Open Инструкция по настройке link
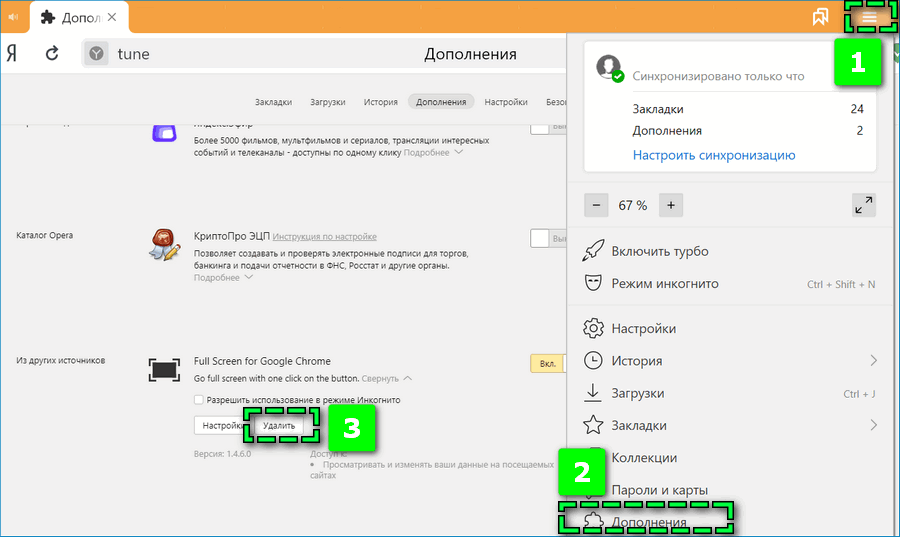Viewport: 900px width, 537px height. click(x=324, y=236)
